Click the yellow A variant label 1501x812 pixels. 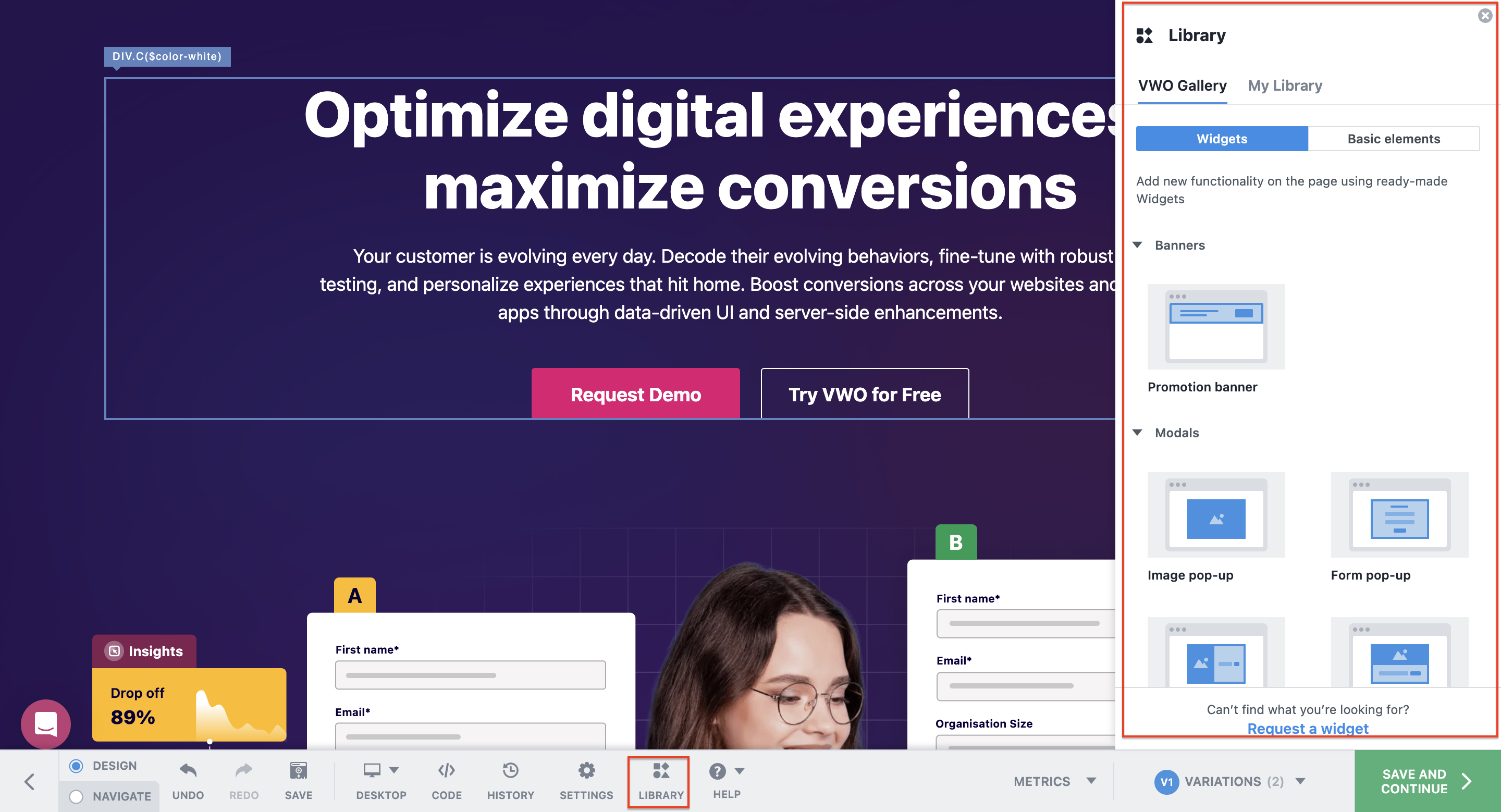[354, 595]
